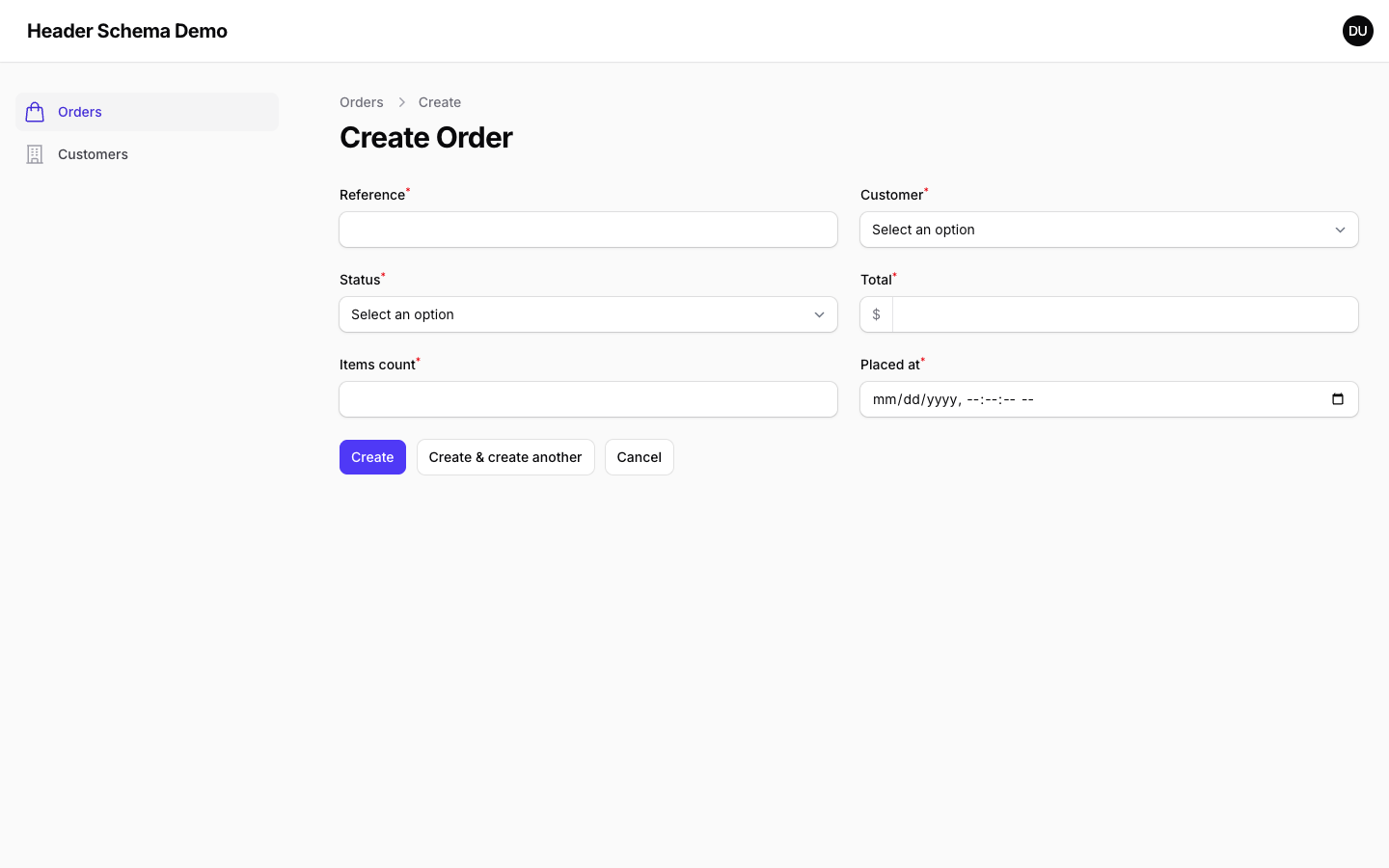Image resolution: width=1389 pixels, height=868 pixels.
Task: Click the Orders shopping bag icon
Action: point(35,112)
